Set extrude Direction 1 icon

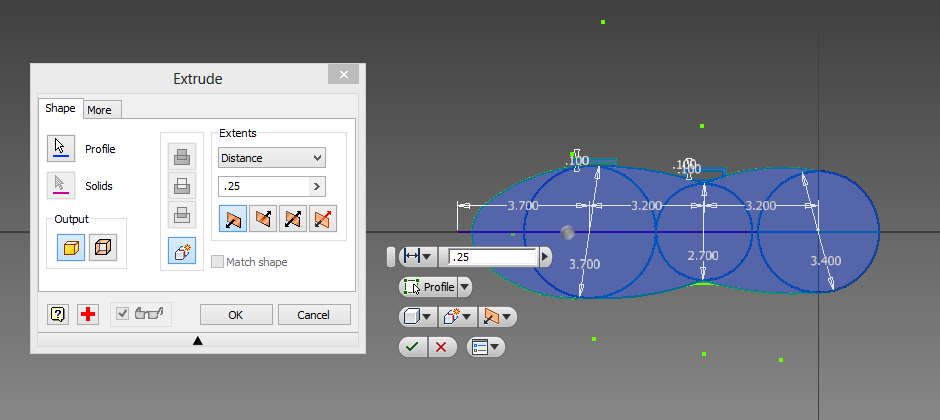point(233,218)
